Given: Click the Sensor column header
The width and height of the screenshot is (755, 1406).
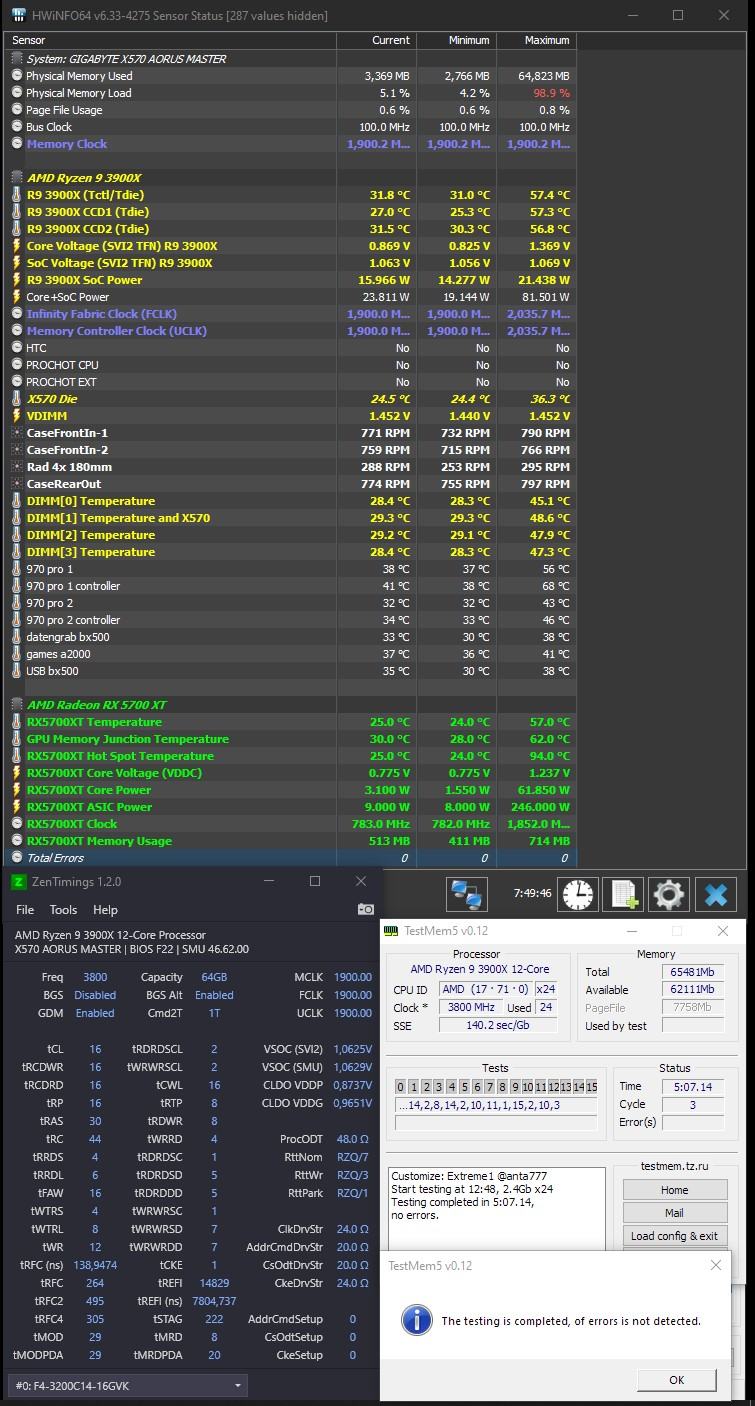Looking at the screenshot, I should tap(170, 40).
